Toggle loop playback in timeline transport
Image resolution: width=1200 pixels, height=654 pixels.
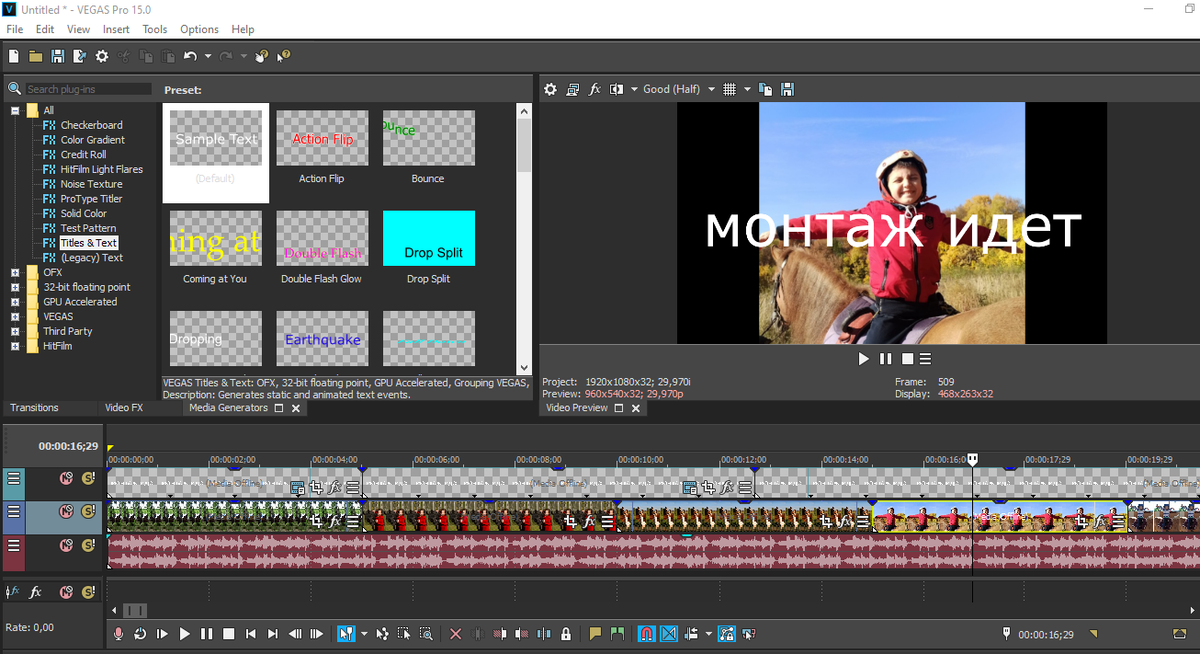(x=140, y=634)
